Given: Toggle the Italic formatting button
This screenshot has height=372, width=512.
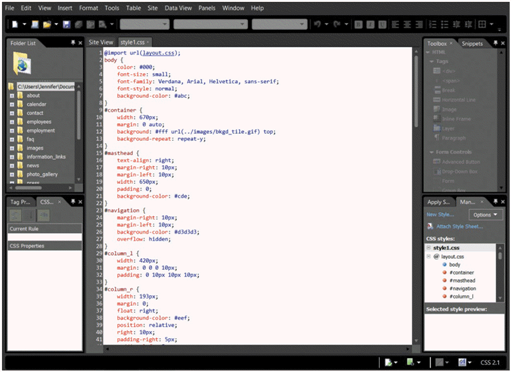Looking at the screenshot, I should (370, 24).
